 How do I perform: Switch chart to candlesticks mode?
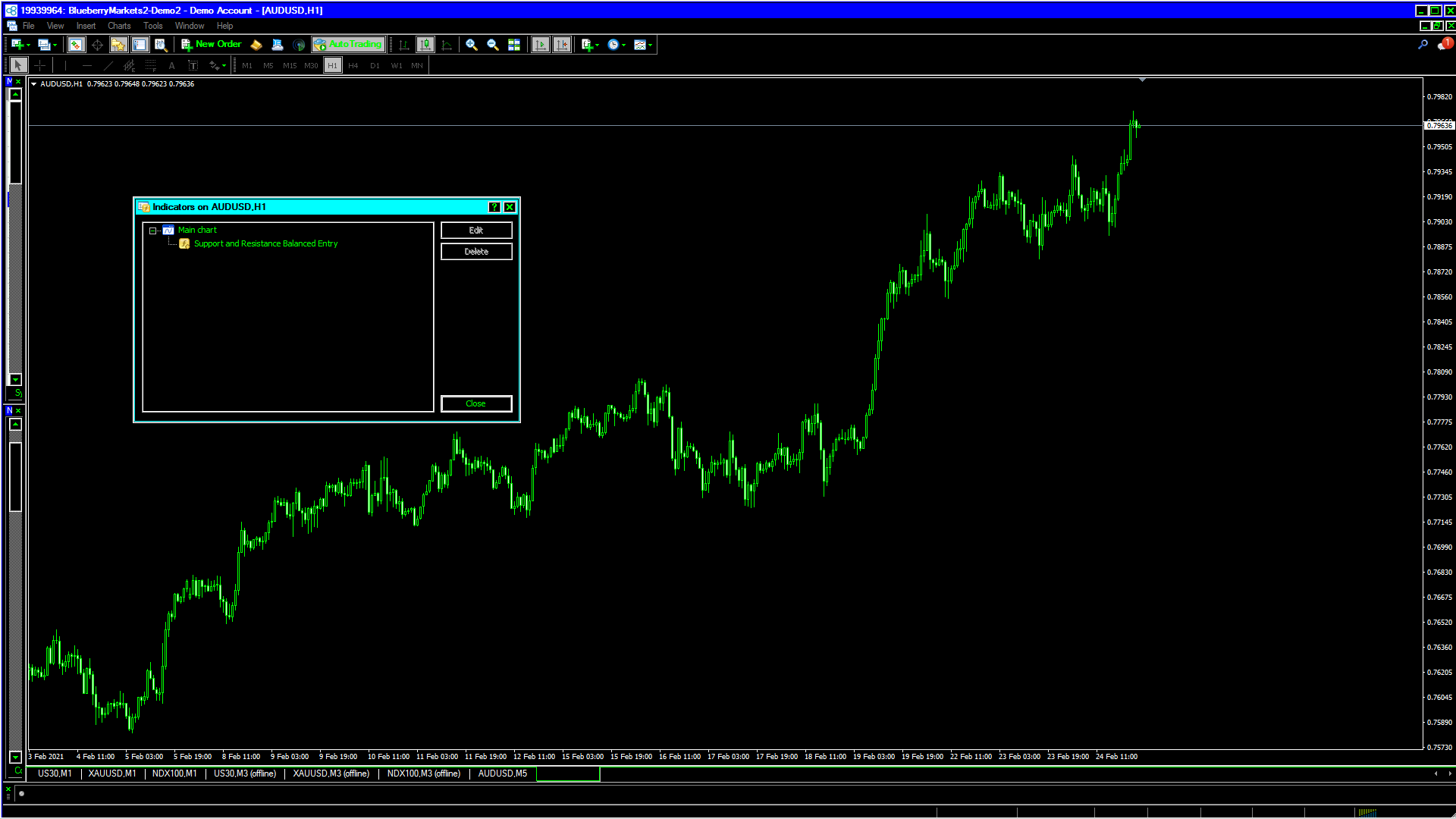pos(425,45)
